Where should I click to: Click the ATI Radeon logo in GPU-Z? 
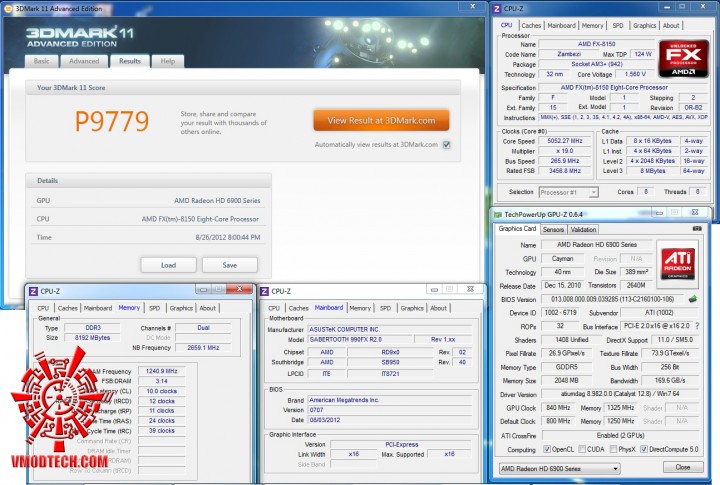(x=678, y=263)
